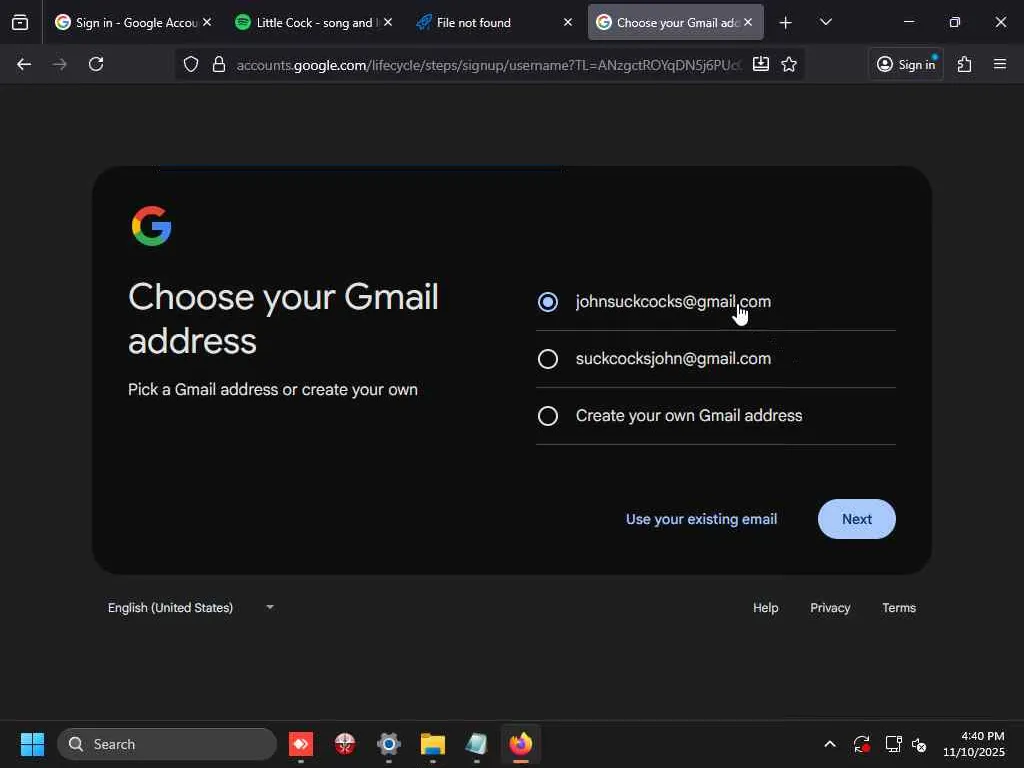Open the Windows Start menu
The image size is (1024, 768).
(x=32, y=744)
